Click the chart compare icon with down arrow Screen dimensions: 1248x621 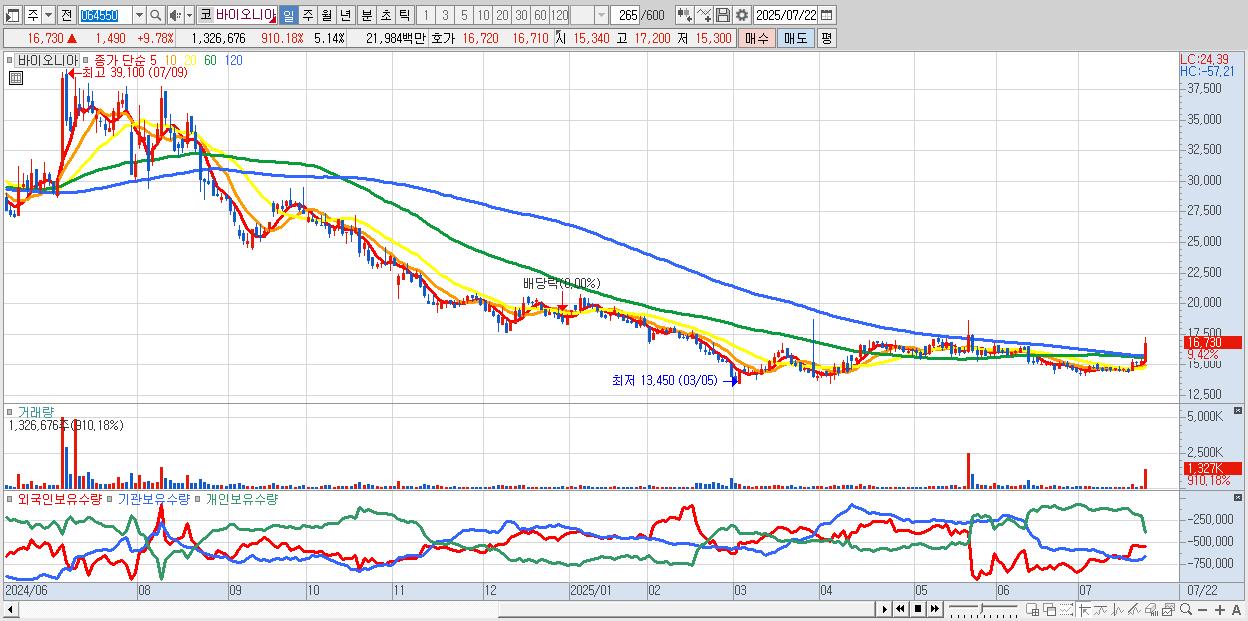click(x=685, y=15)
